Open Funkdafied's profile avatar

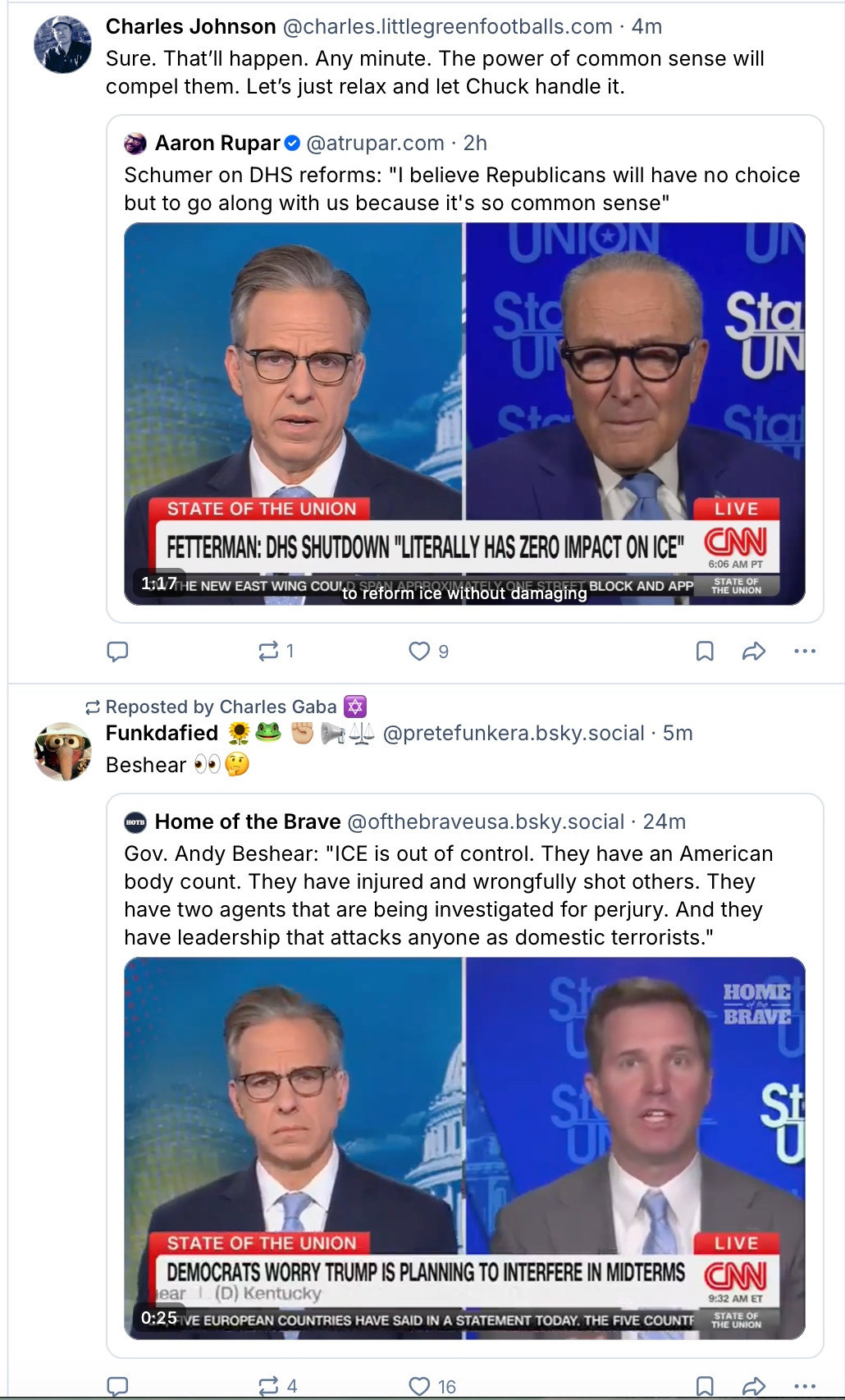pyautogui.click(x=62, y=751)
